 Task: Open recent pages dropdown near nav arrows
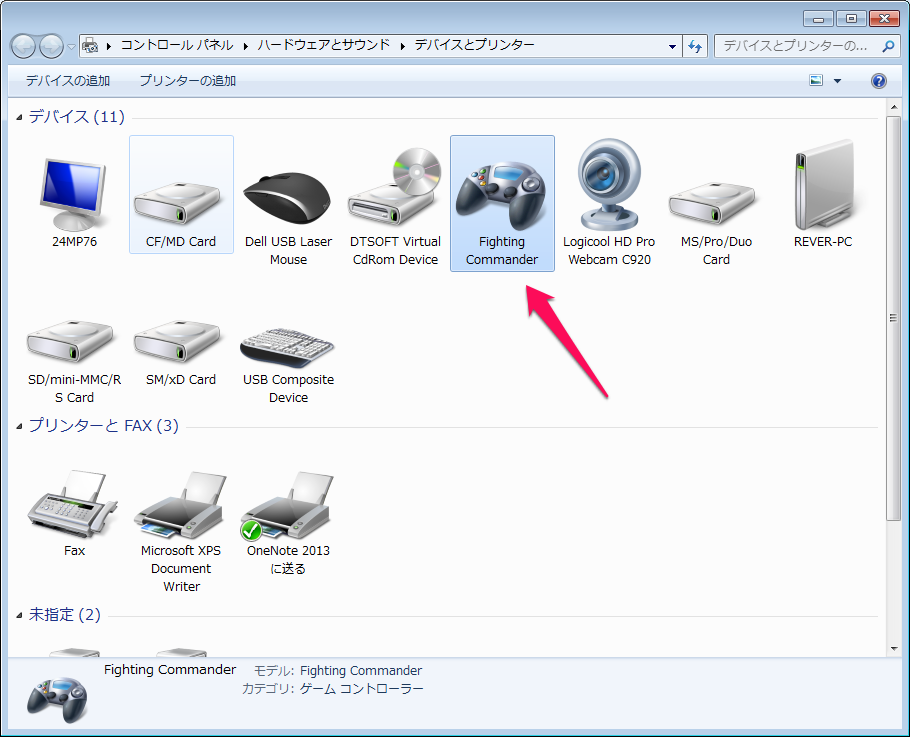coord(71,46)
